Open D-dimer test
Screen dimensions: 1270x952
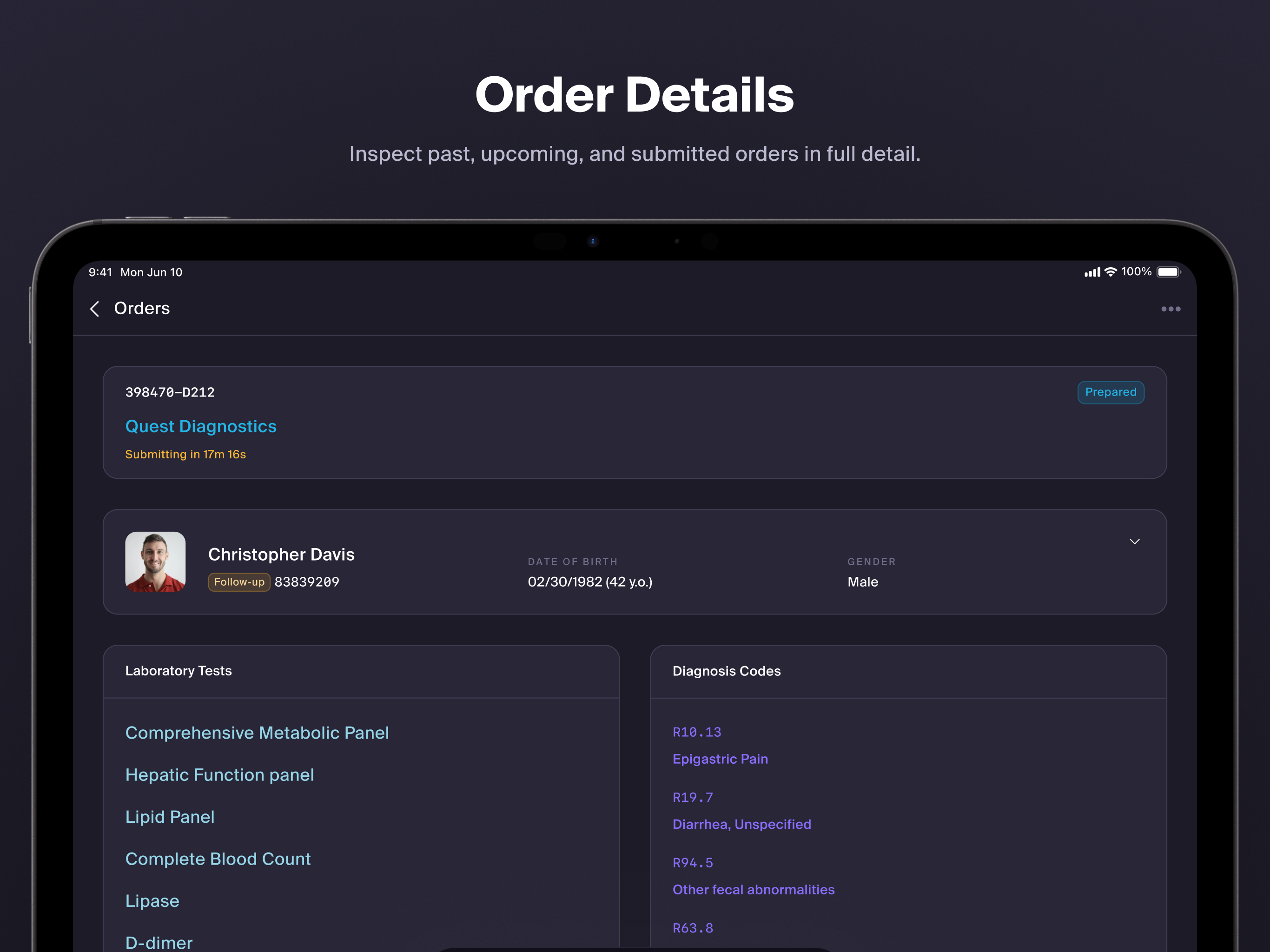pos(159,942)
